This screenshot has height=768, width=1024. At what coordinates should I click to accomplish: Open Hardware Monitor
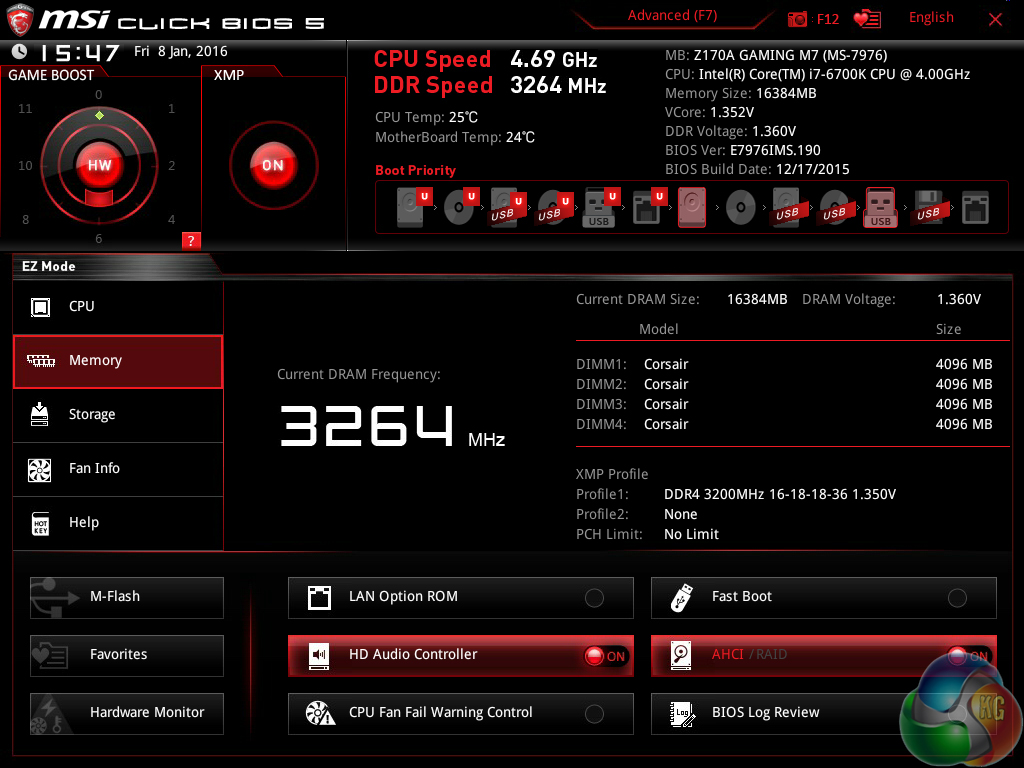click(127, 714)
